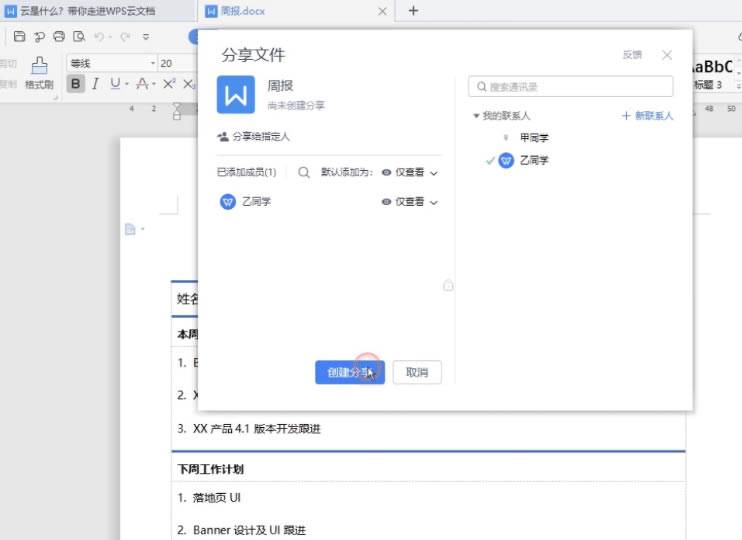Collapse the 我的联系人 contacts group
Viewport: 742px width, 540px height.
point(477,116)
